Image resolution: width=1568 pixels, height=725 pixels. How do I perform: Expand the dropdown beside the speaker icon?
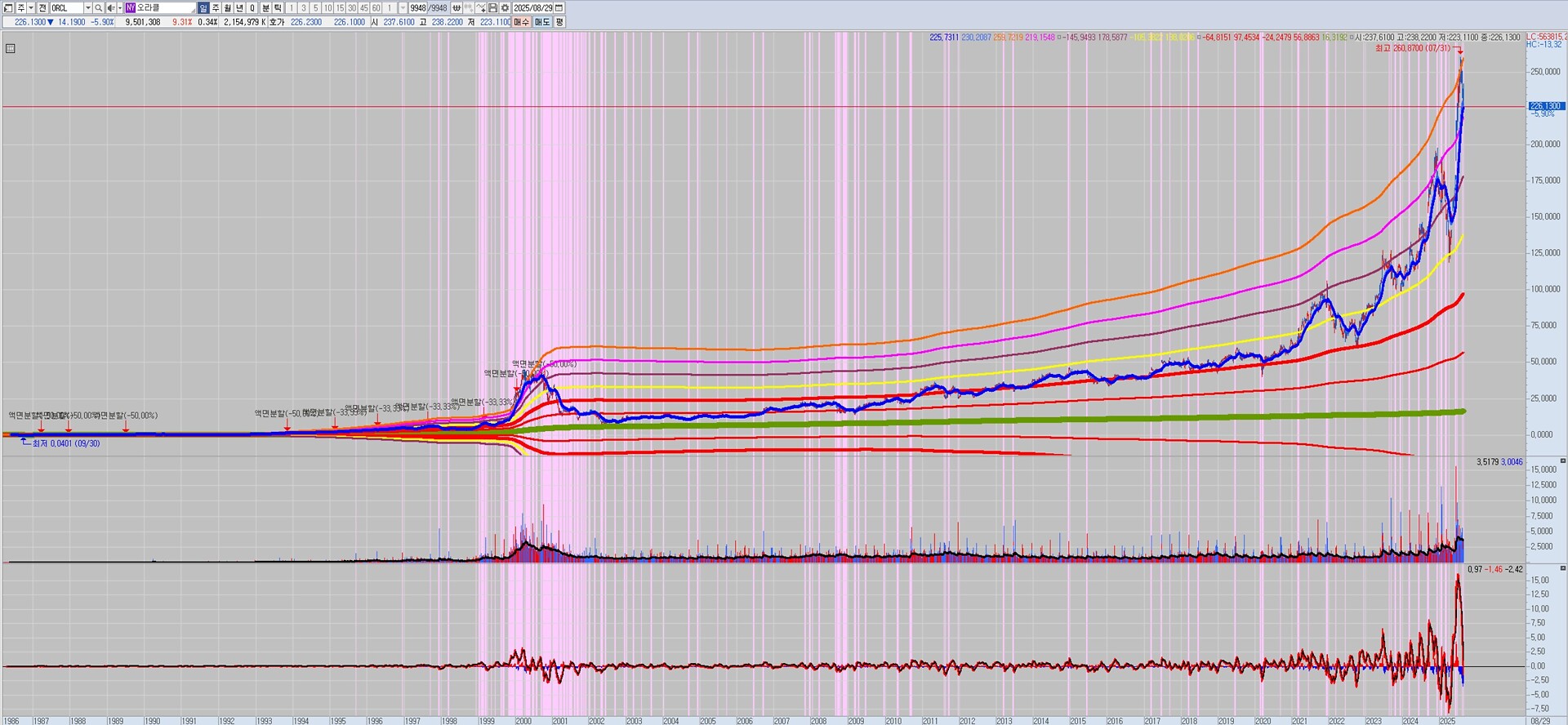pyautogui.click(x=119, y=8)
